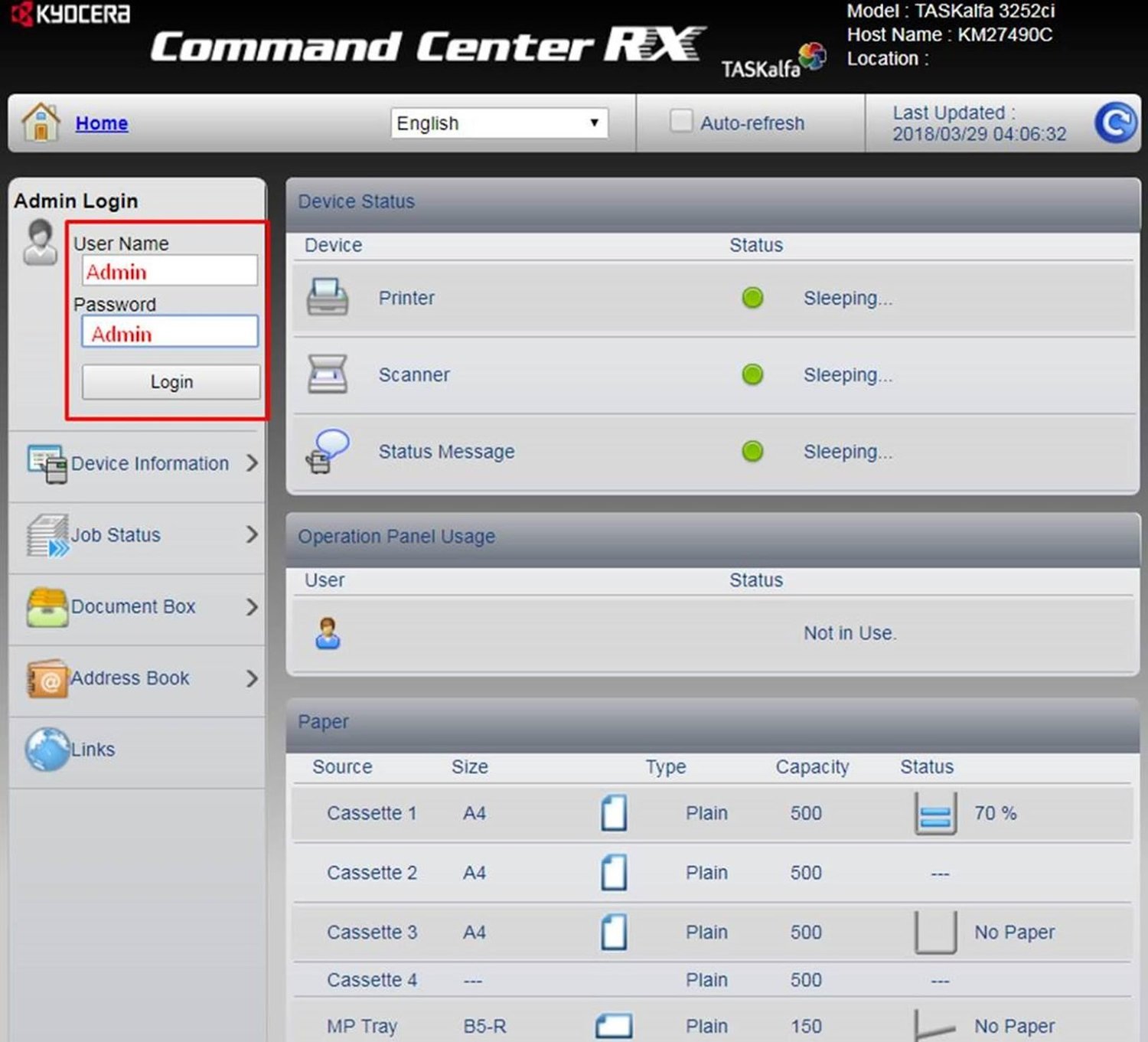Navigate to the Document Box section

[133, 606]
